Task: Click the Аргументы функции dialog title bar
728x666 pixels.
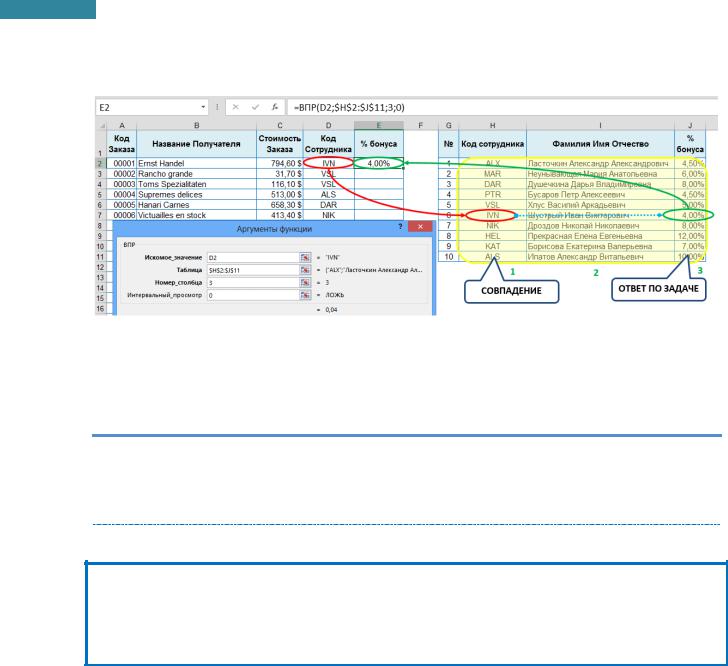Action: click(274, 229)
